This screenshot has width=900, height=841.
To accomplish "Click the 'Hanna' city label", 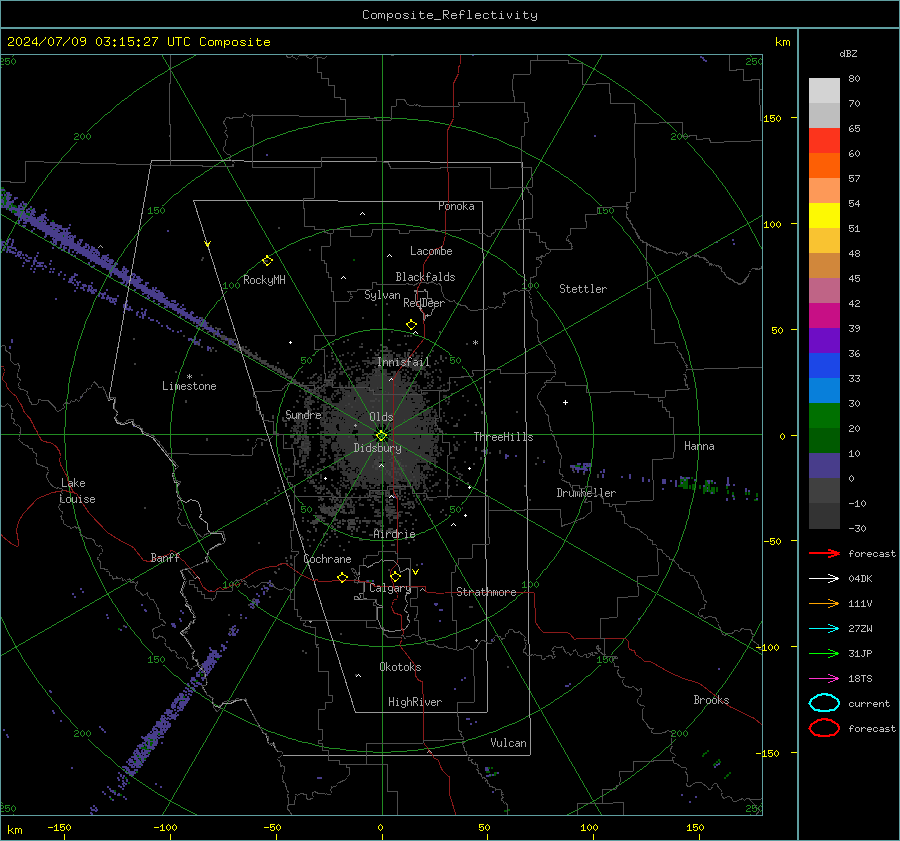I will pyautogui.click(x=699, y=446).
